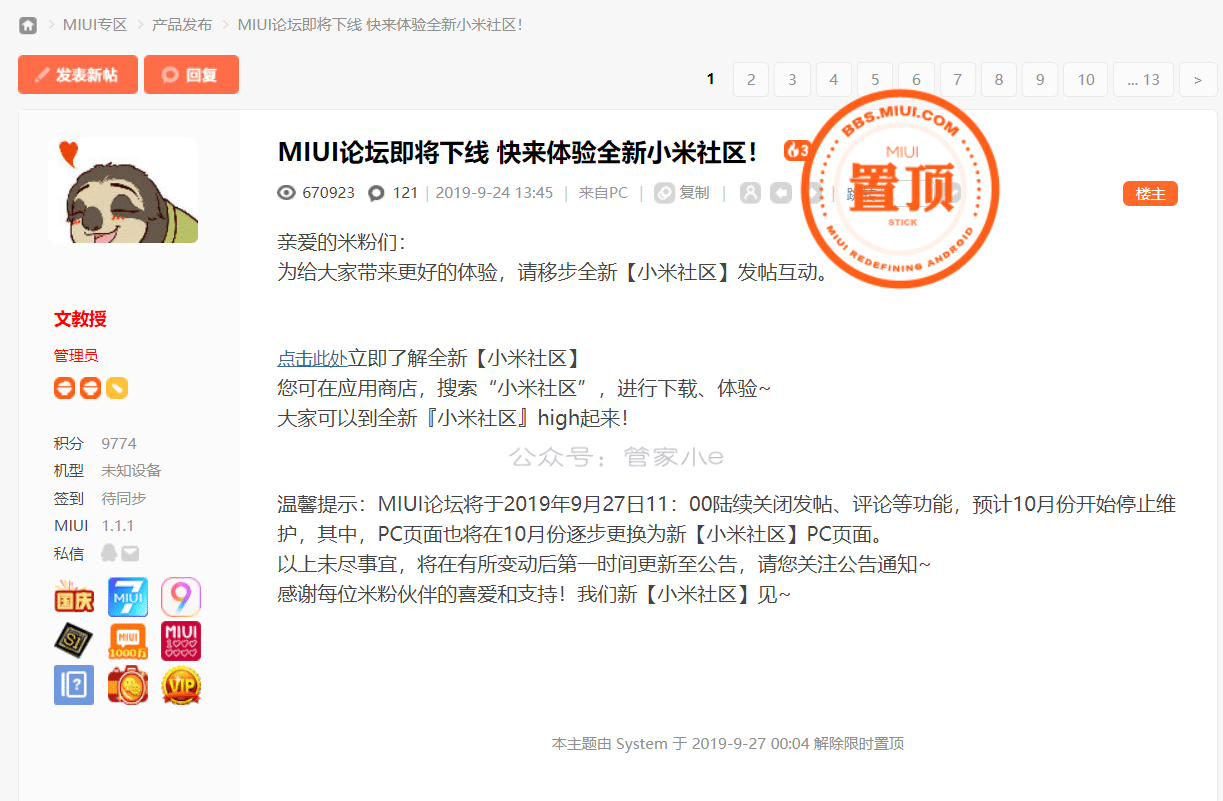Screen dimensions: 1223x801
Task: Jump to last page 13
Action: [x=1144, y=79]
